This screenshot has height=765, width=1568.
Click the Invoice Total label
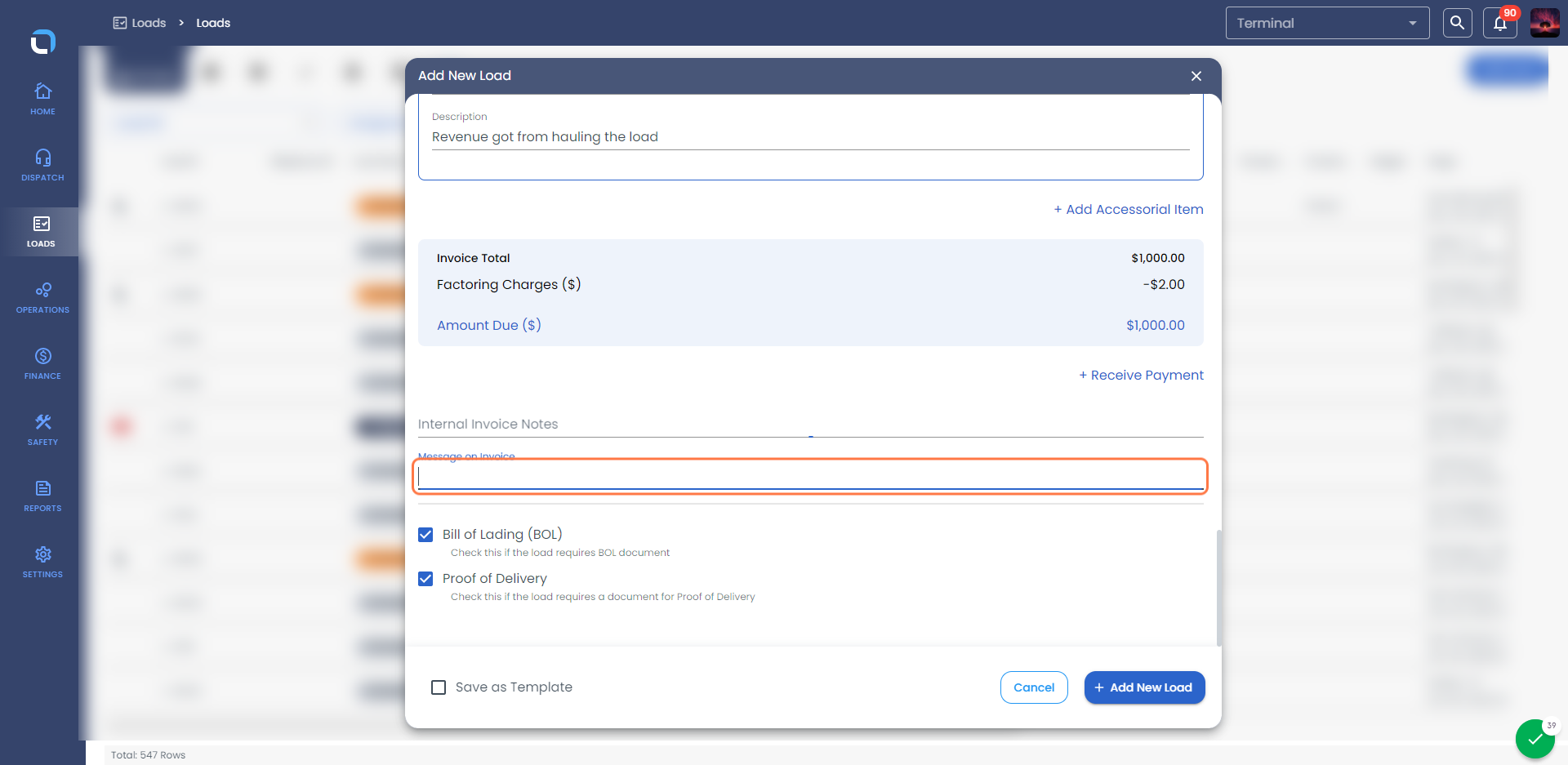[473, 258]
